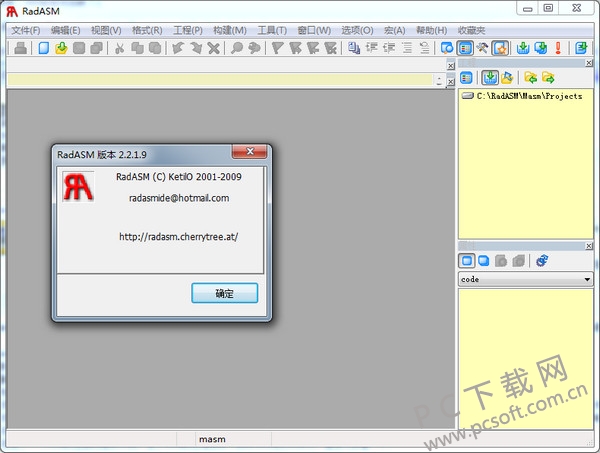Screen dimensions: 600x453
Task: Open the 收藏夹 menu
Action: 471,30
